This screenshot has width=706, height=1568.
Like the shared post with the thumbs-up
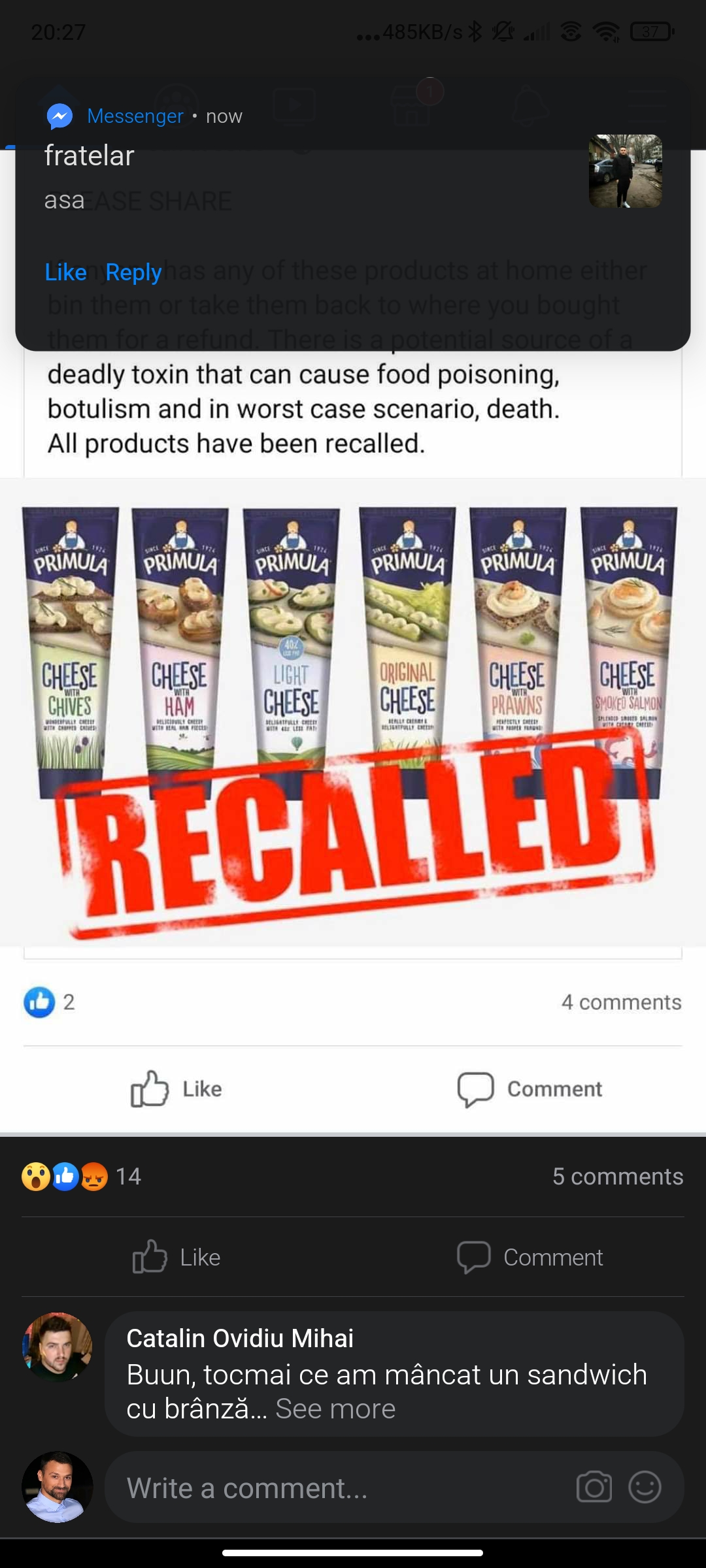(176, 1088)
